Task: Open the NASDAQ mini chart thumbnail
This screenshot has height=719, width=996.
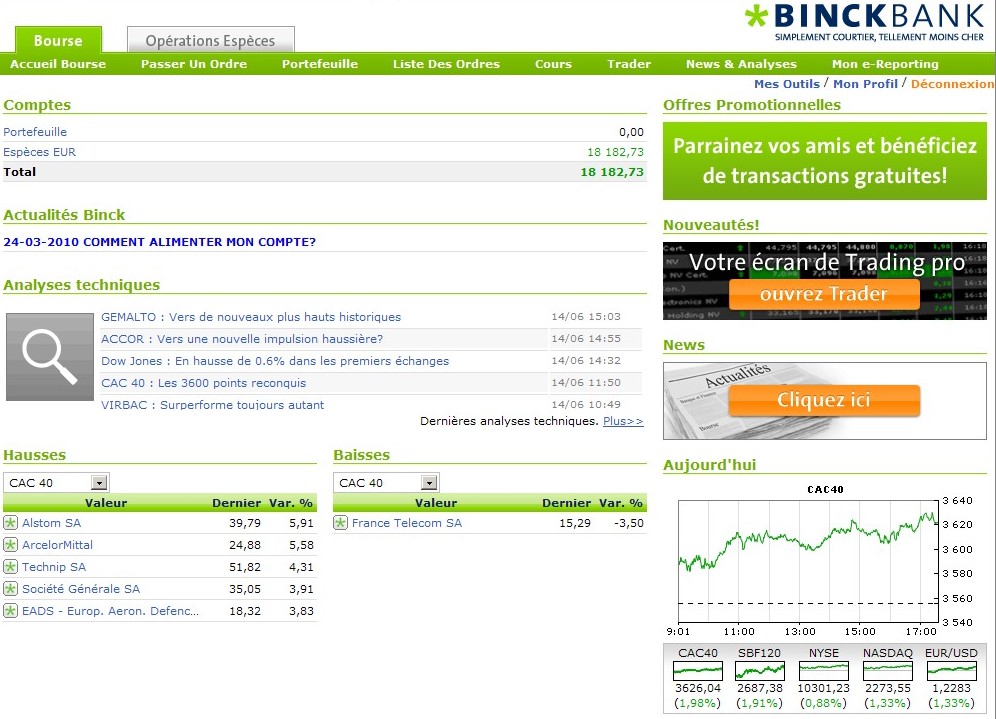Action: point(887,670)
